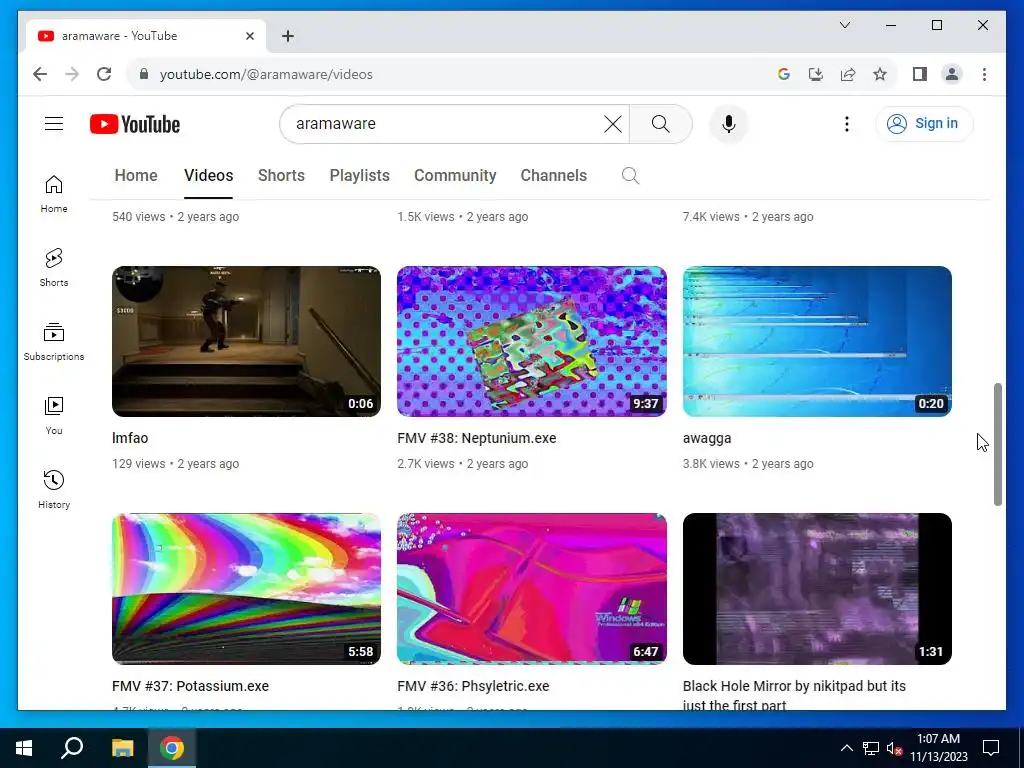Viewport: 1024px width, 768px height.
Task: Start voice search with microphone icon
Action: (x=729, y=124)
